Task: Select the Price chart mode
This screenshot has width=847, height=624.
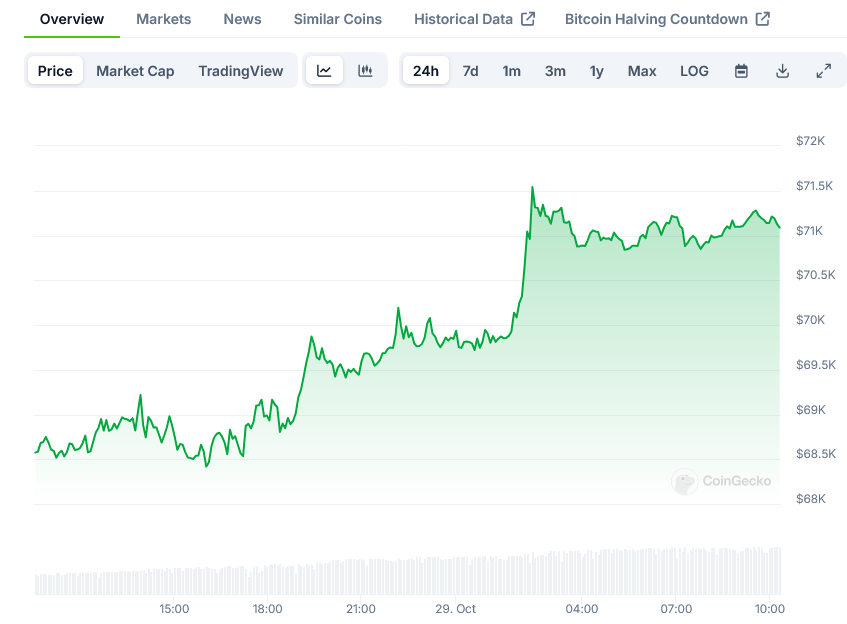Action: click(55, 71)
